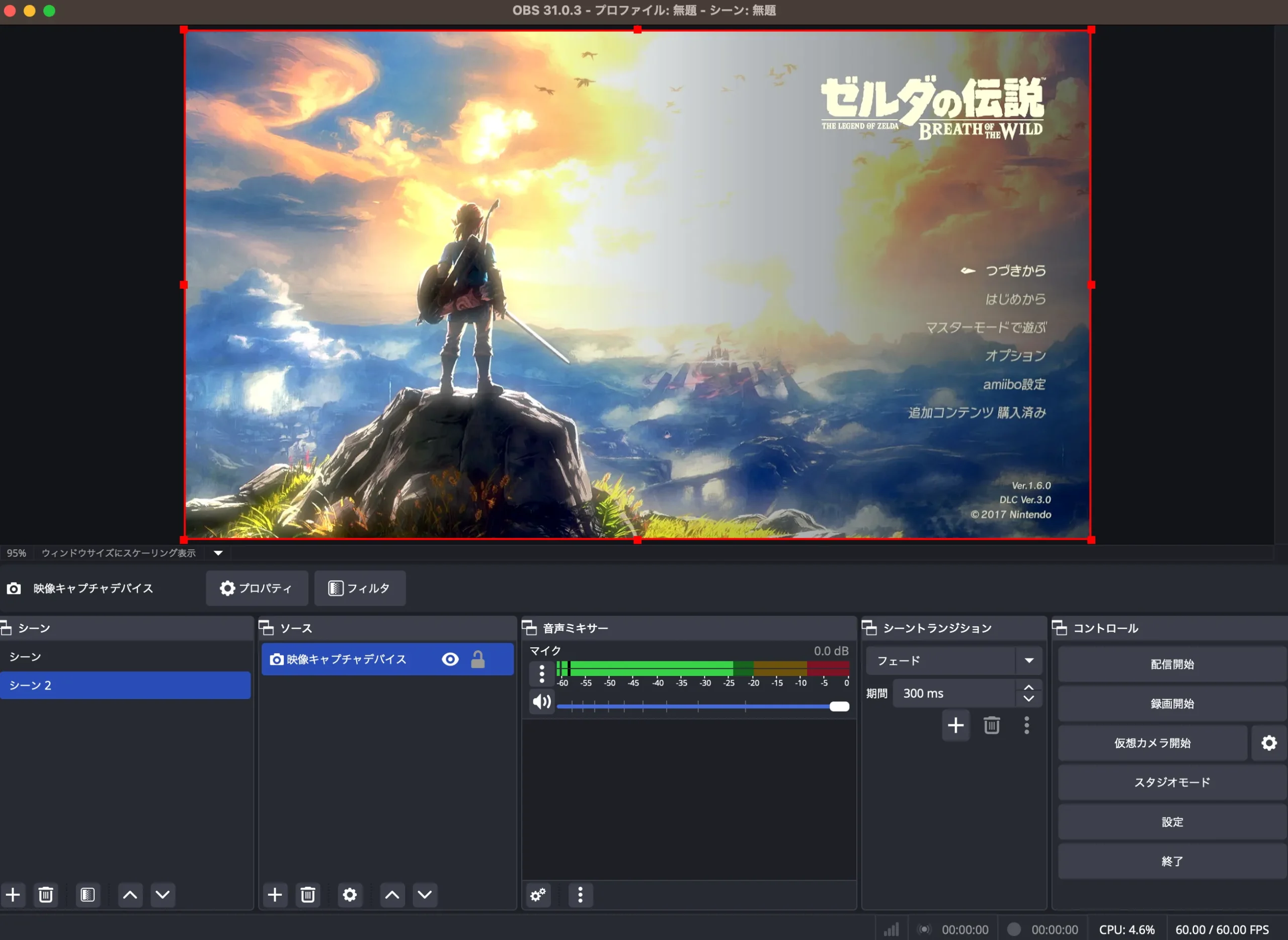Click the マイク audio level meter
The image size is (1288, 940).
pos(703,668)
